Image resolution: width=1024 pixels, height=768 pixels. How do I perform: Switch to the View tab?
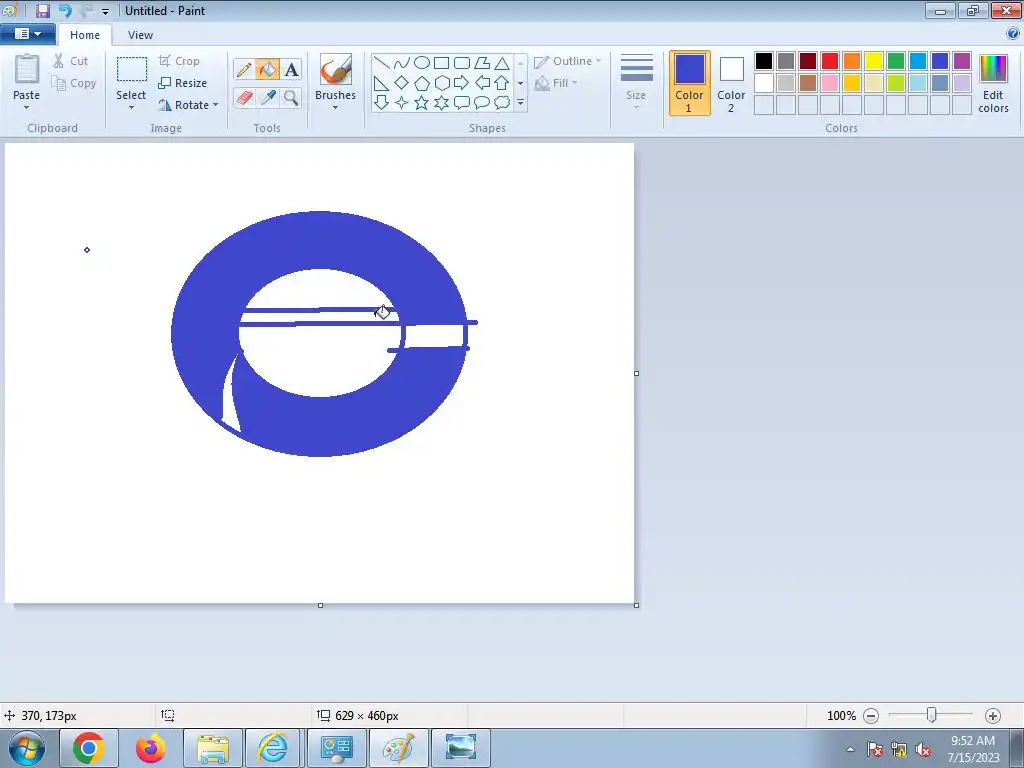click(x=140, y=35)
